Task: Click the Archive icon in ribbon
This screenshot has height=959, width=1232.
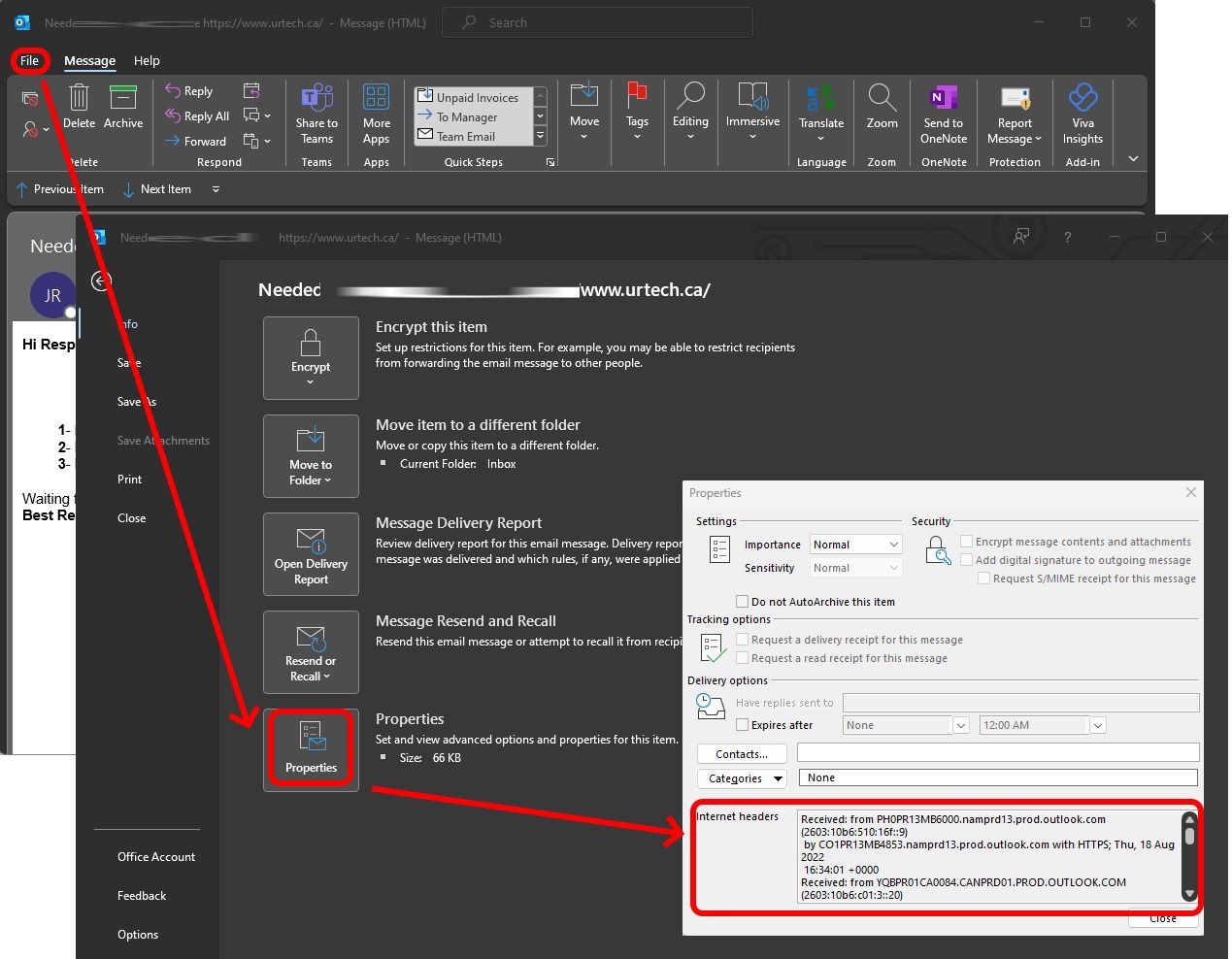Action: (123, 99)
